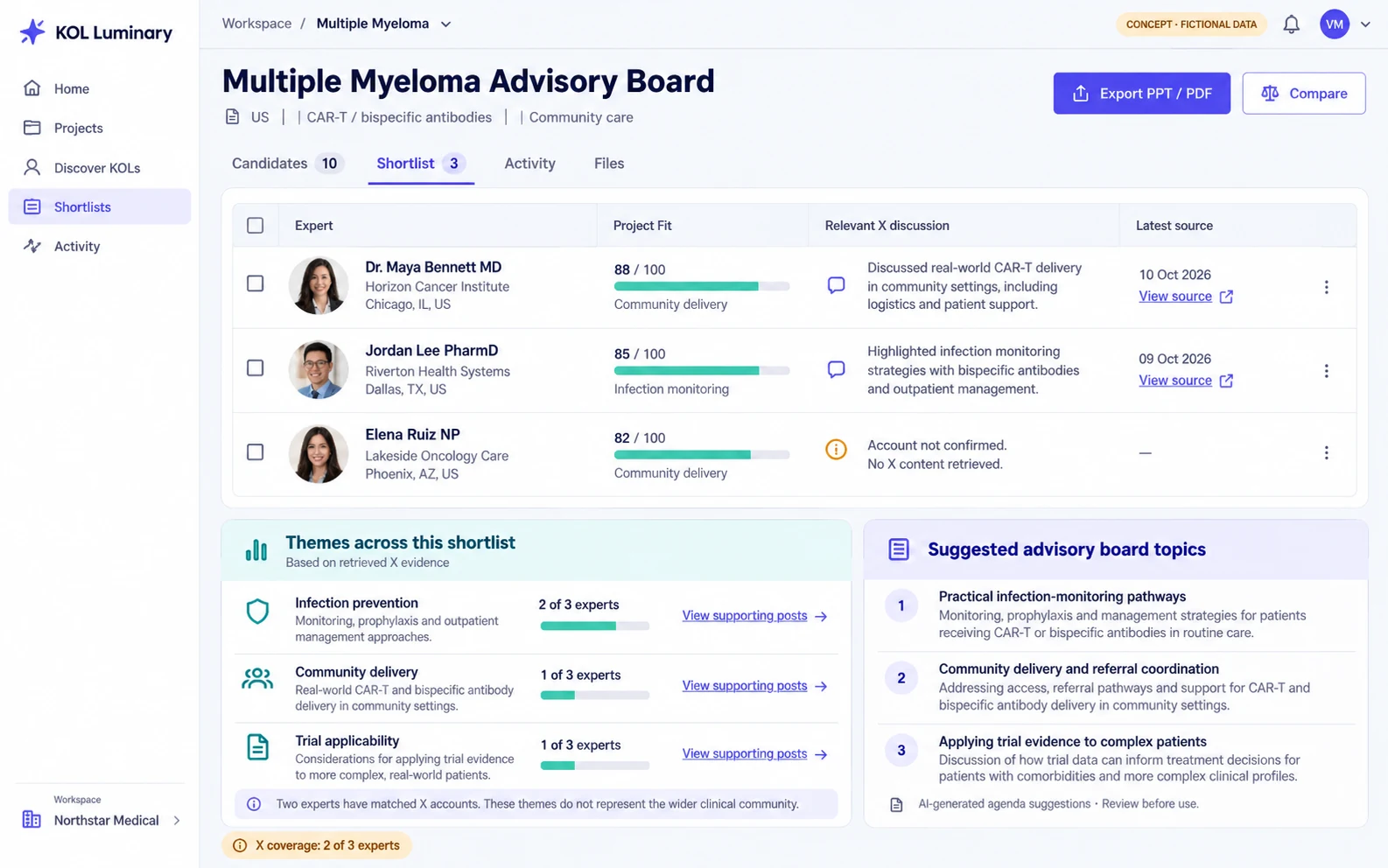View supporting posts for Infection prevention
Viewport: 1388px width, 868px height.
pyautogui.click(x=754, y=616)
